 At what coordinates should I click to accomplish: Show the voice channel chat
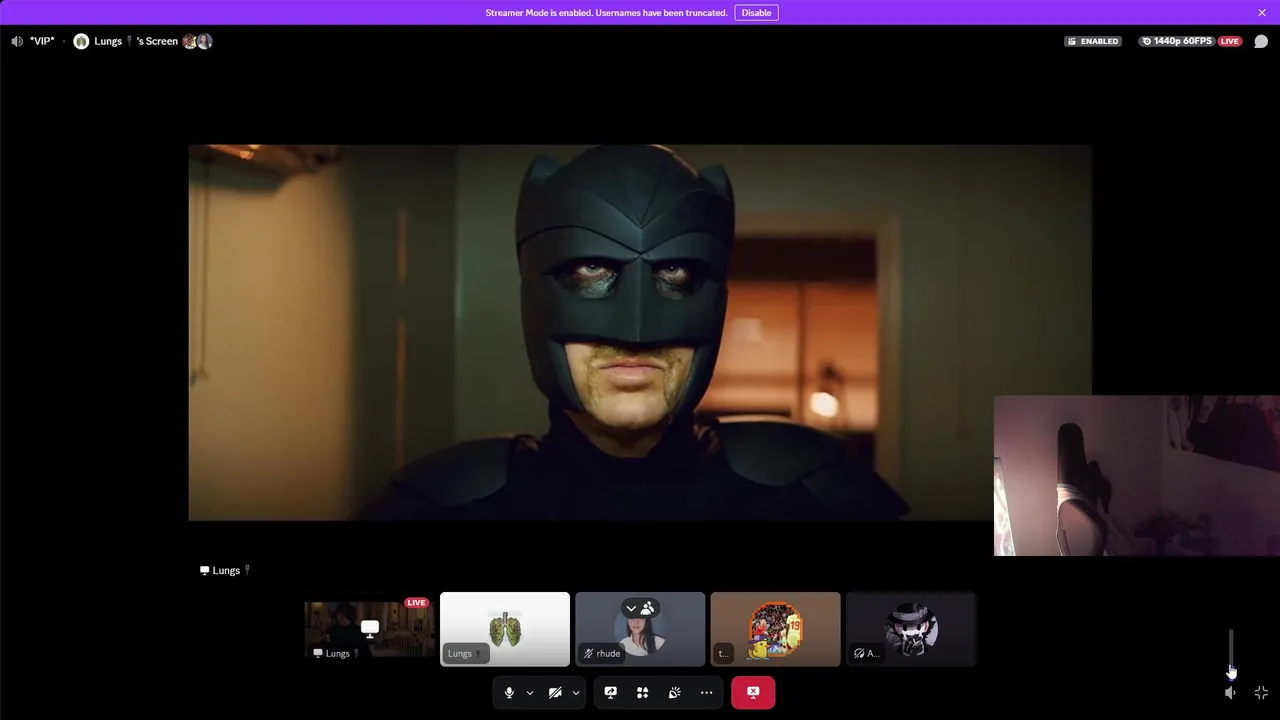[1261, 41]
